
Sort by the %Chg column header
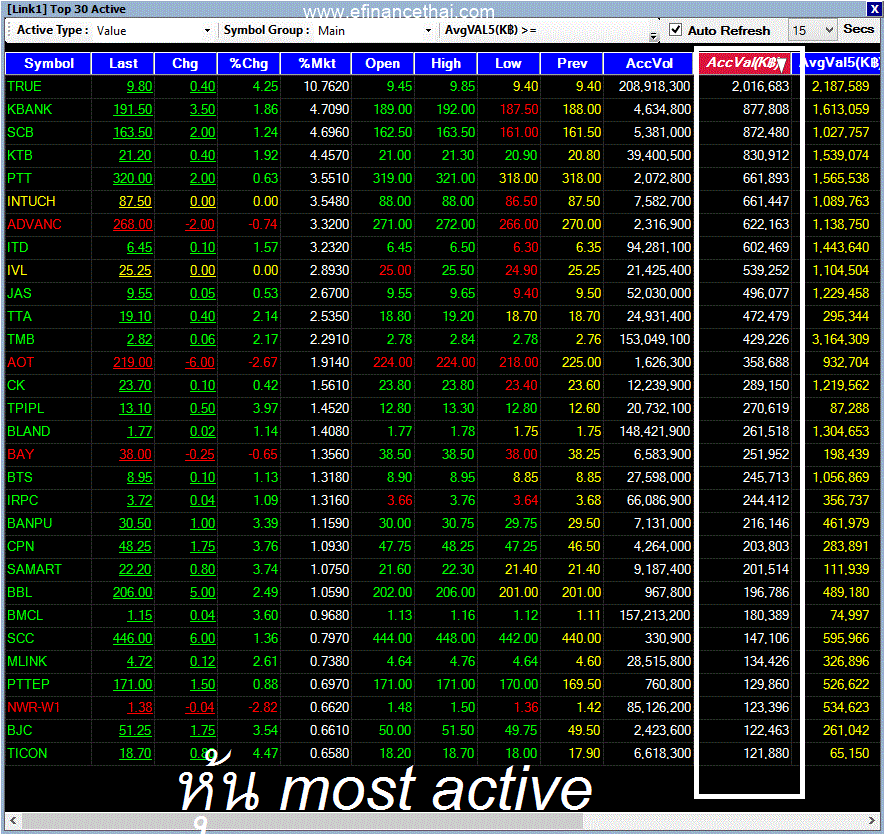point(249,63)
